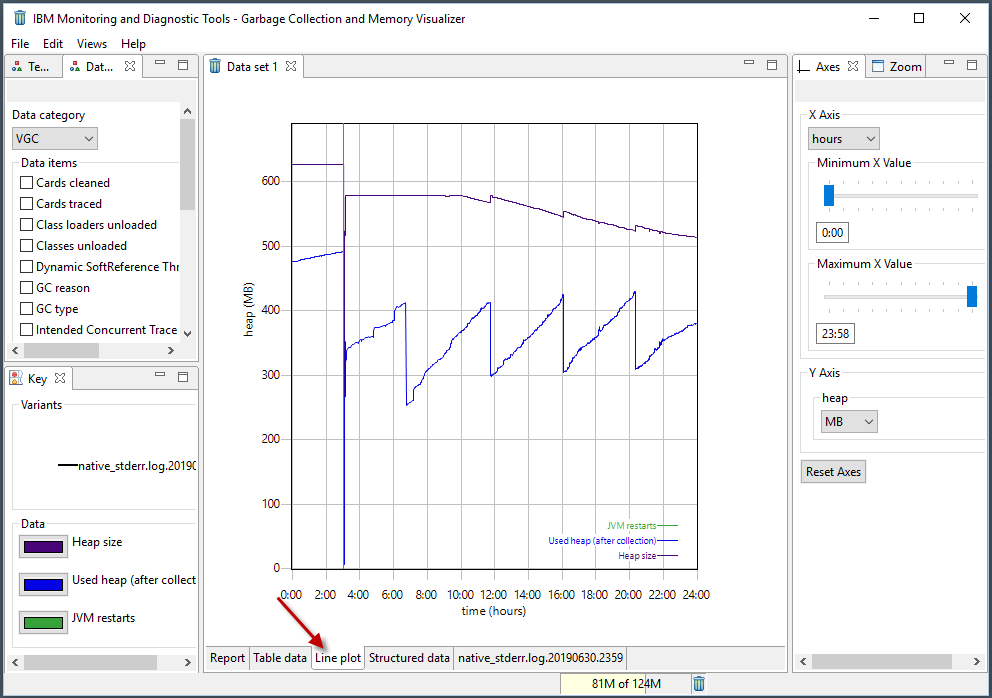This screenshot has height=698, width=992.
Task: Toggle Classes unloaded checkbox
Action: [27, 245]
